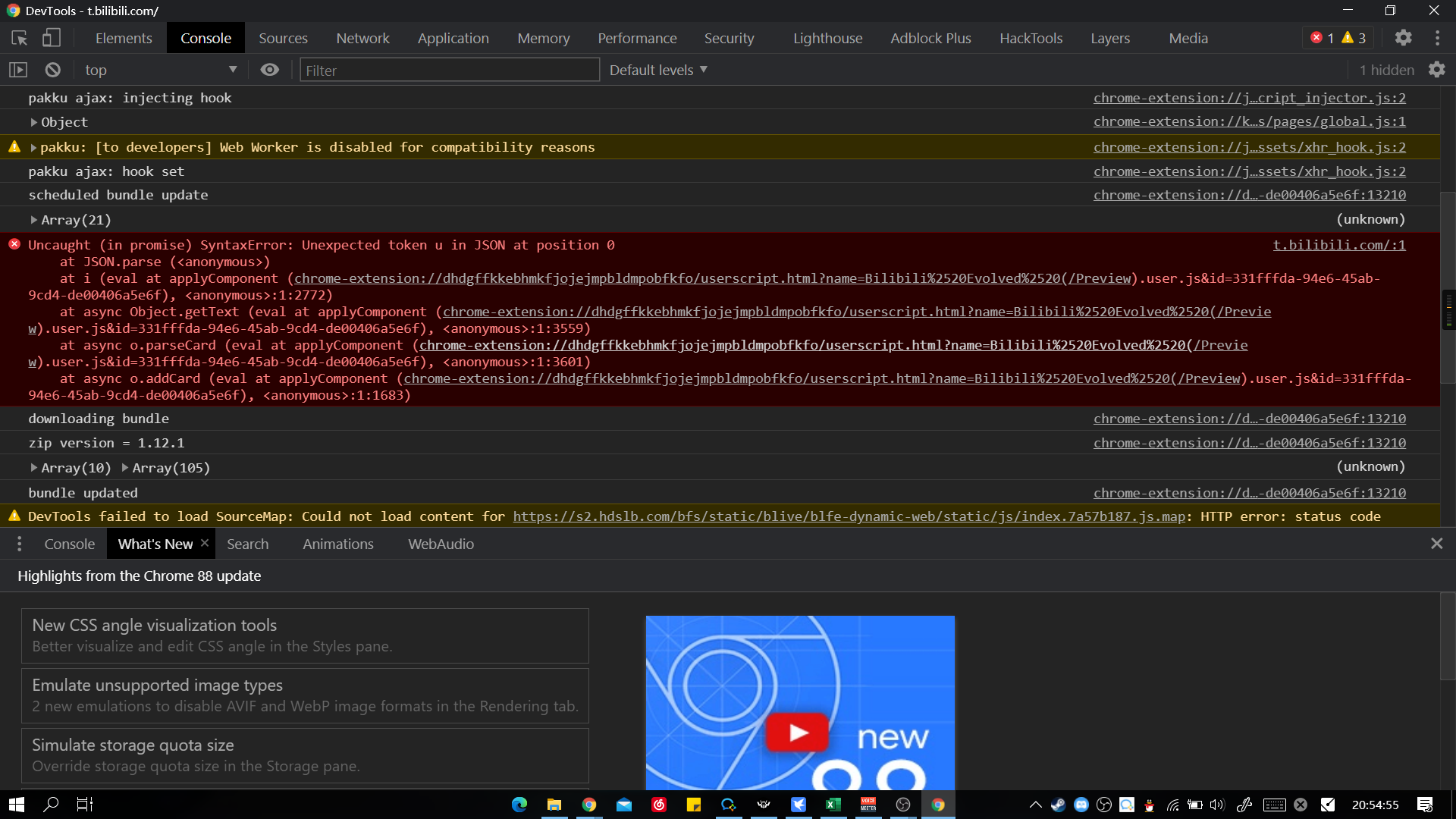Toggle the device toolbar icon

coord(52,37)
